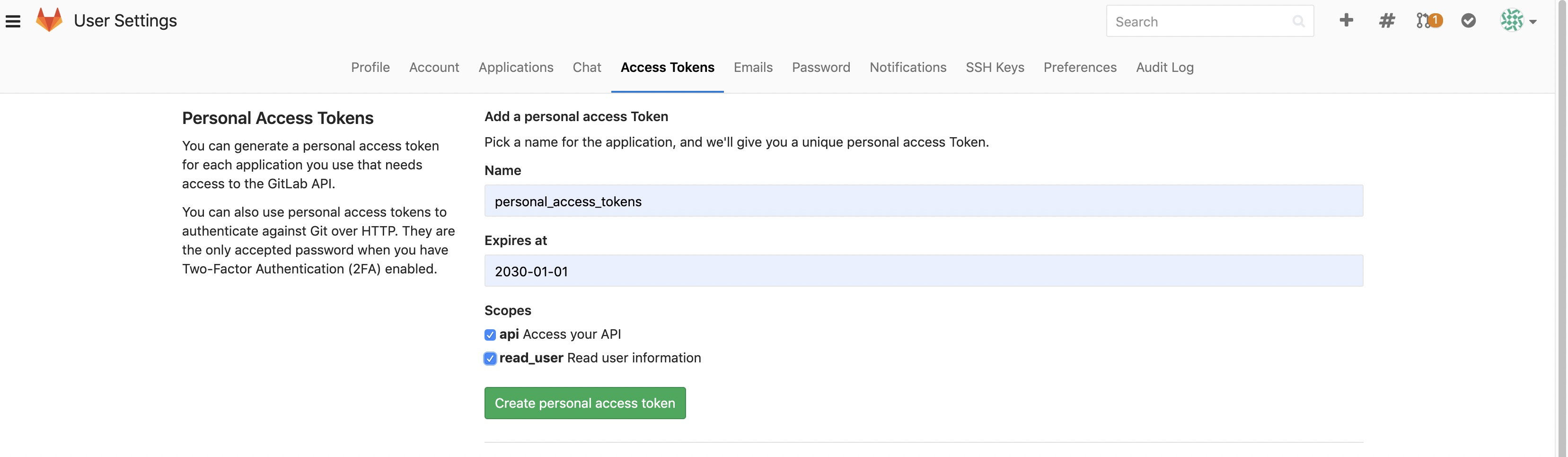Screen dimensions: 1568x457
Task: Open the GitLab home via the logo
Action: 50,20
